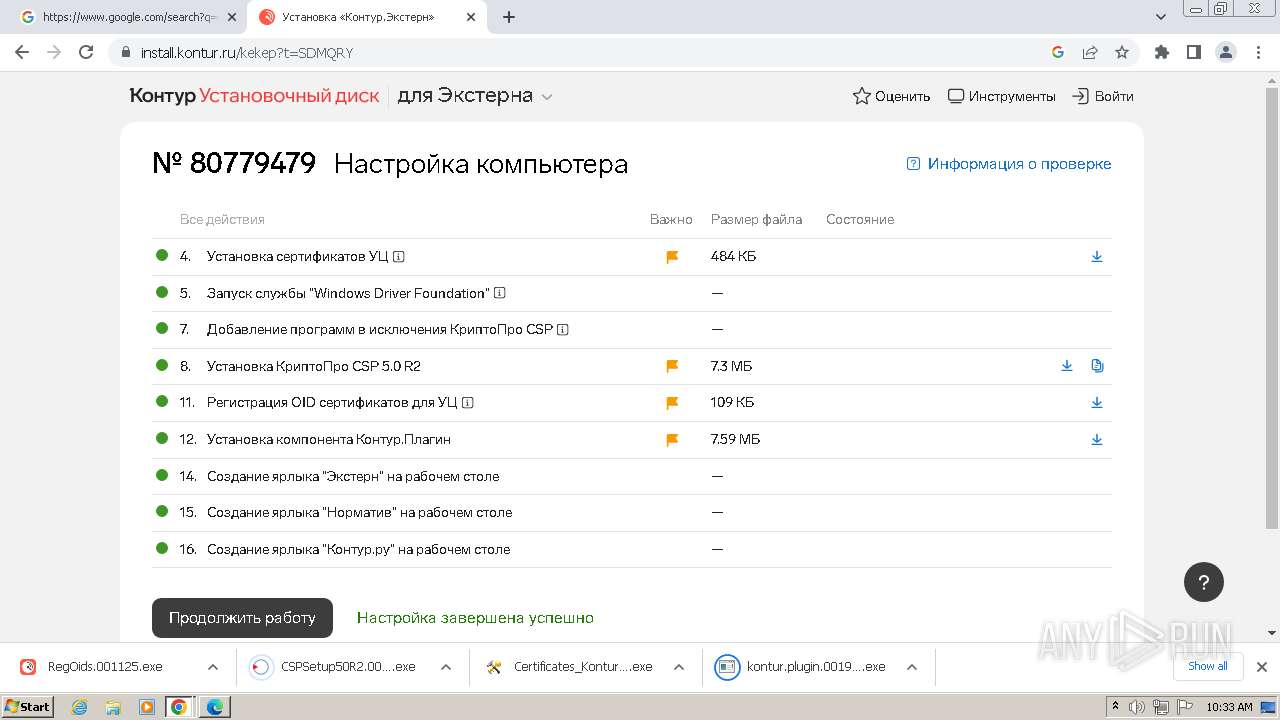
Task: Download КриптоПро CSP 5.0 R2 installer
Action: [1067, 366]
